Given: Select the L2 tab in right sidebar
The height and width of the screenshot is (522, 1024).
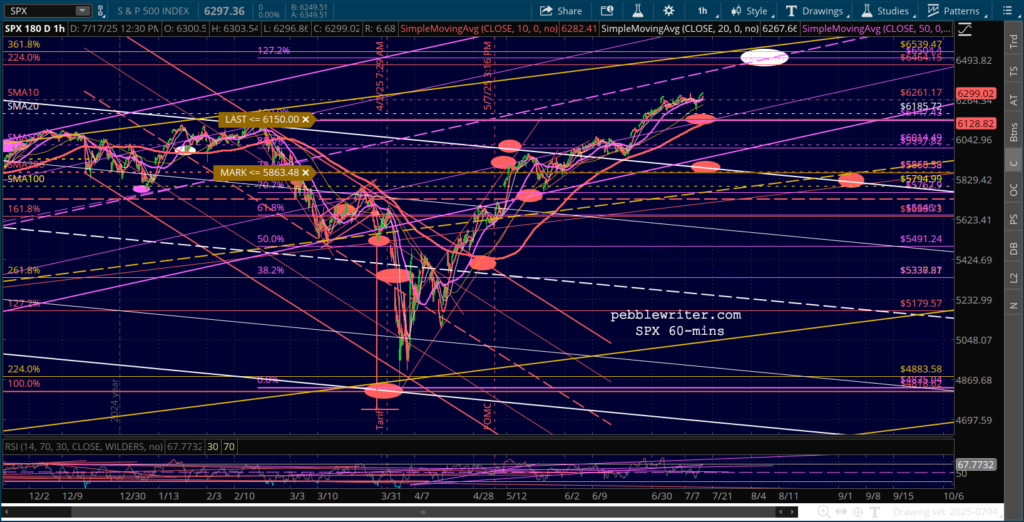Looking at the screenshot, I should tap(1014, 278).
